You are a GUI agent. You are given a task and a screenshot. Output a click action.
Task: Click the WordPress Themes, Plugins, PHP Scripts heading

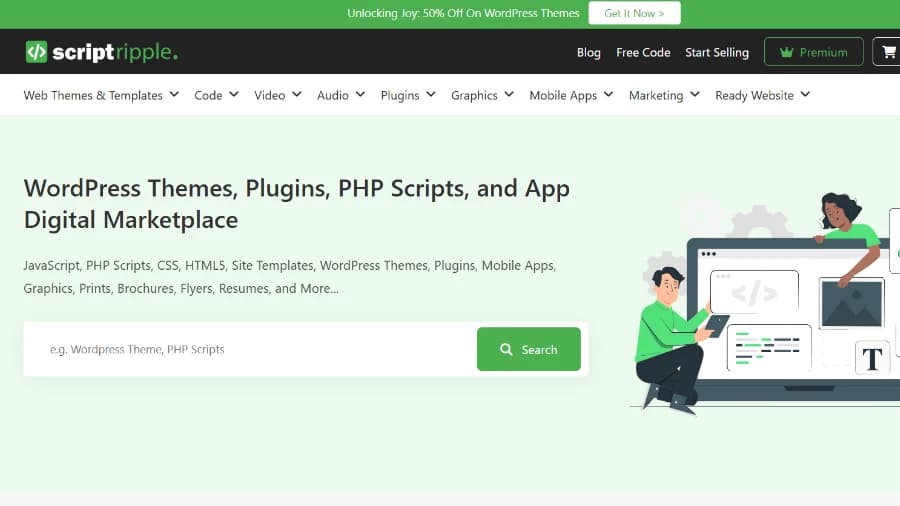pos(297,204)
